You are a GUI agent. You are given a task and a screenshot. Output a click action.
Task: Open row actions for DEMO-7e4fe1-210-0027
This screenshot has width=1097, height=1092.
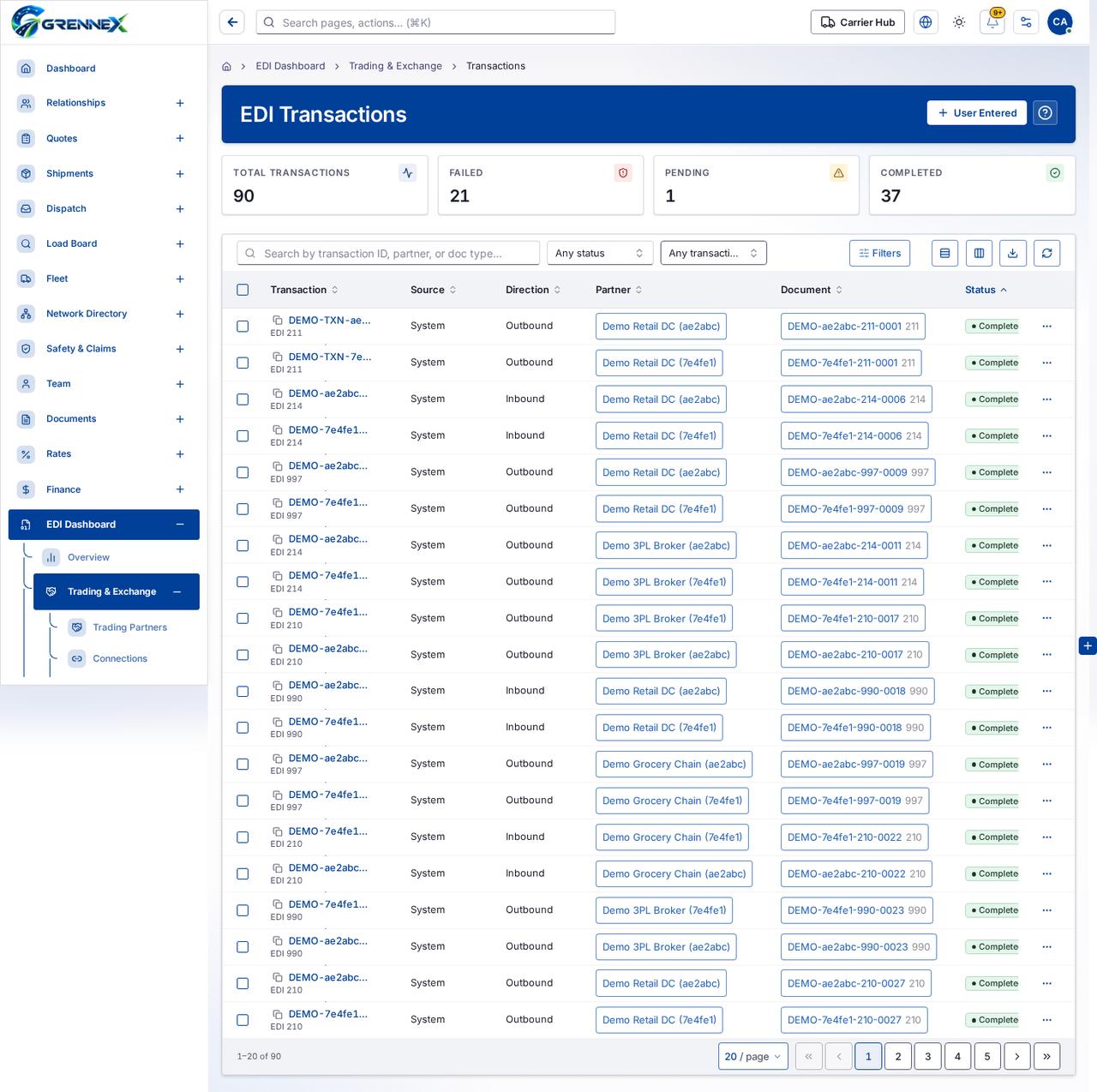pyautogui.click(x=1046, y=1020)
